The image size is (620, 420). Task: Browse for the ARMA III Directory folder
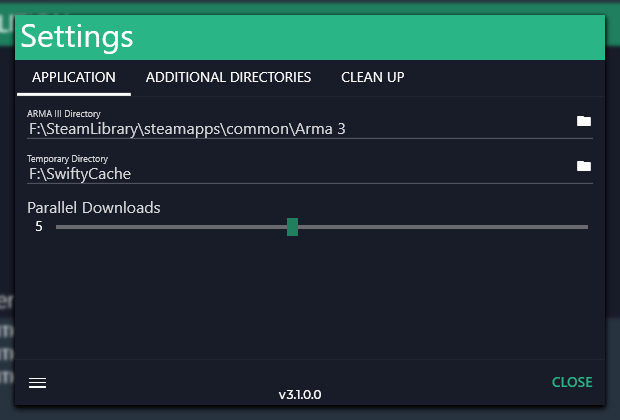point(584,121)
